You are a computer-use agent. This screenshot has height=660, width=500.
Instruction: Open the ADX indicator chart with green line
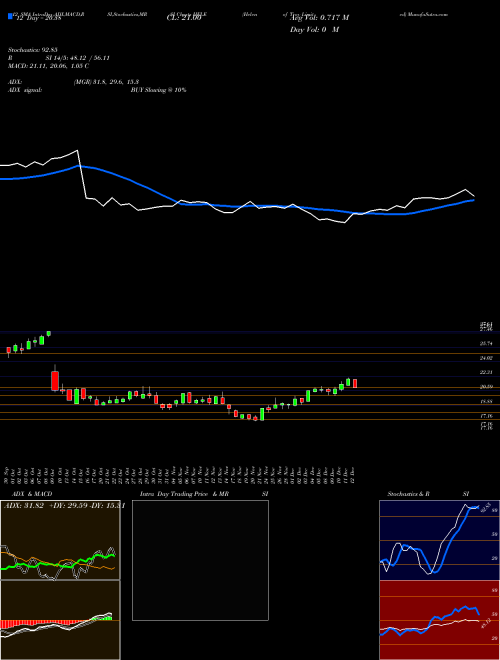tap(60, 540)
